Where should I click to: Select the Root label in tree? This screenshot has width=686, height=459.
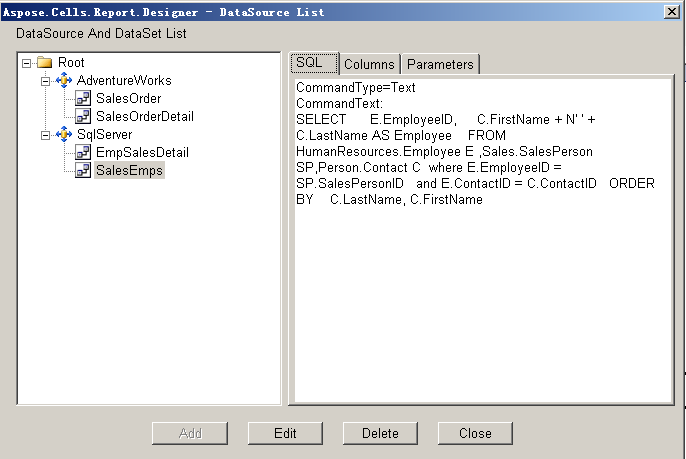(x=71, y=63)
